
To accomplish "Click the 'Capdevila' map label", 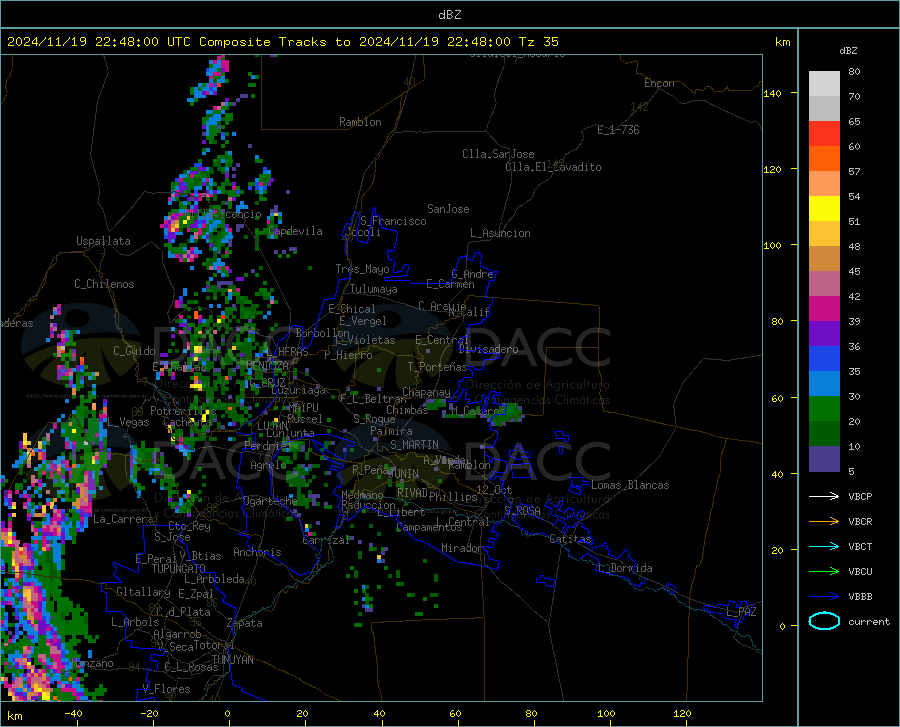I will coord(295,231).
